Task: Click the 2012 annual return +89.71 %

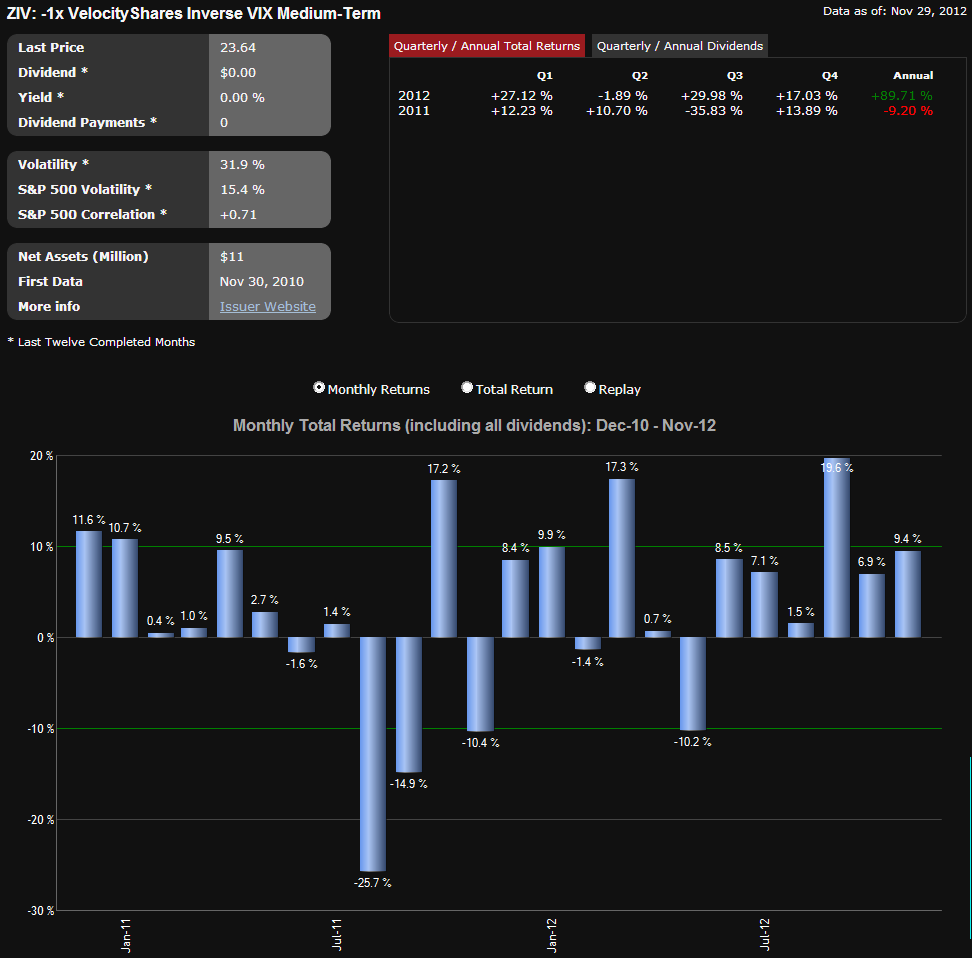Action: 901,95
